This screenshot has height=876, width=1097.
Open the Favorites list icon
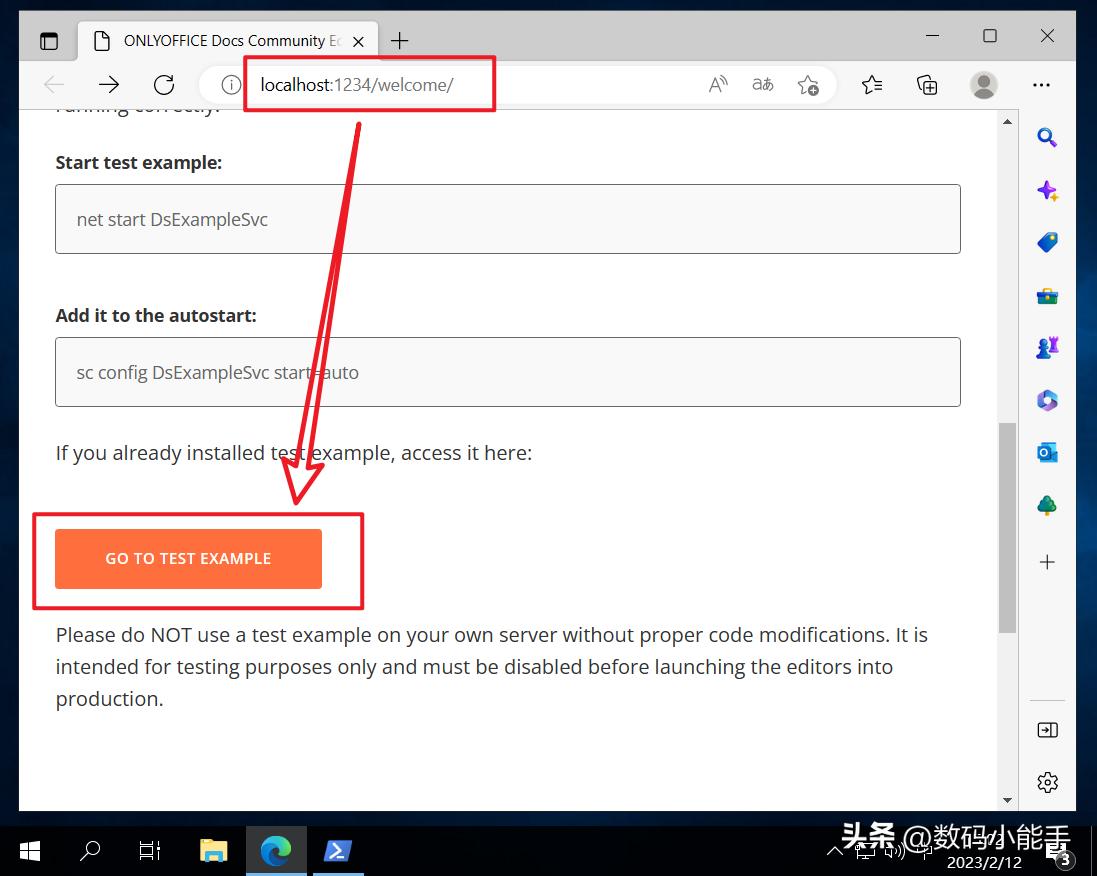click(x=872, y=85)
